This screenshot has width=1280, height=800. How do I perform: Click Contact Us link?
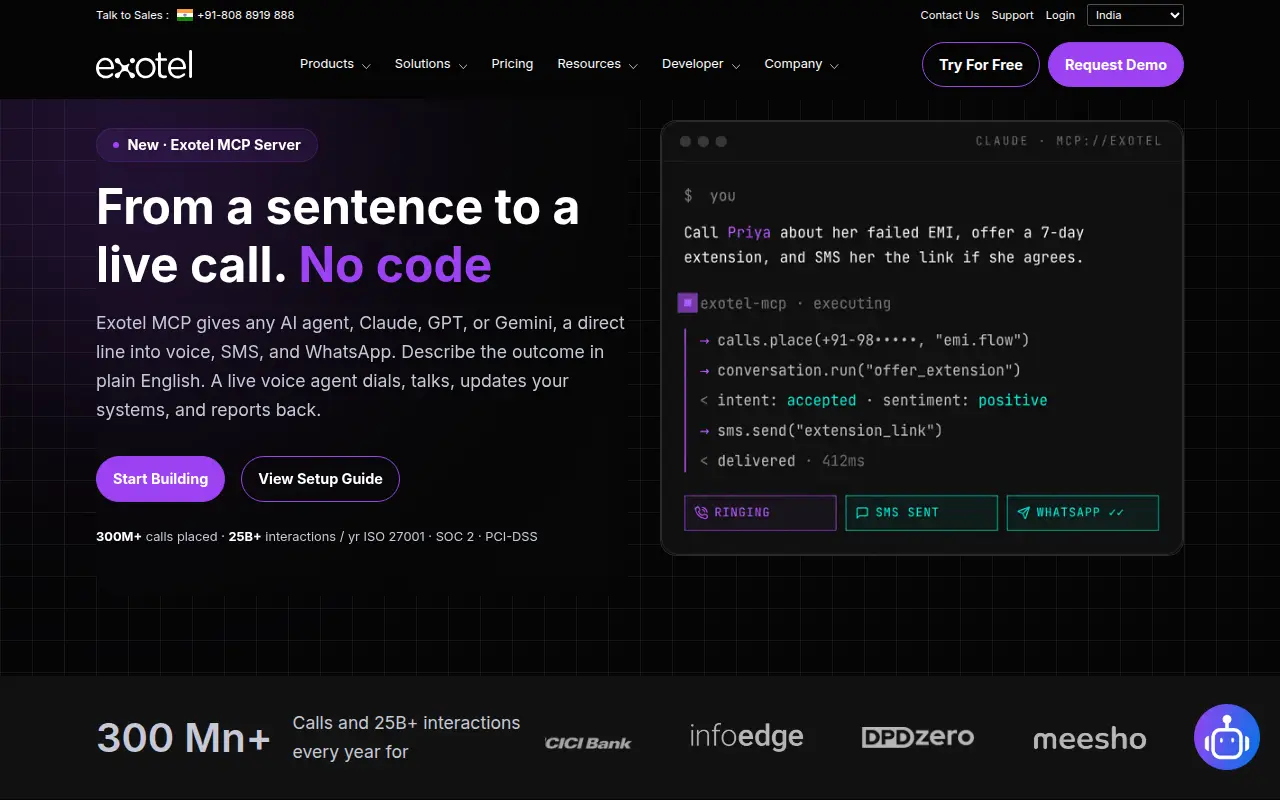[x=950, y=15]
